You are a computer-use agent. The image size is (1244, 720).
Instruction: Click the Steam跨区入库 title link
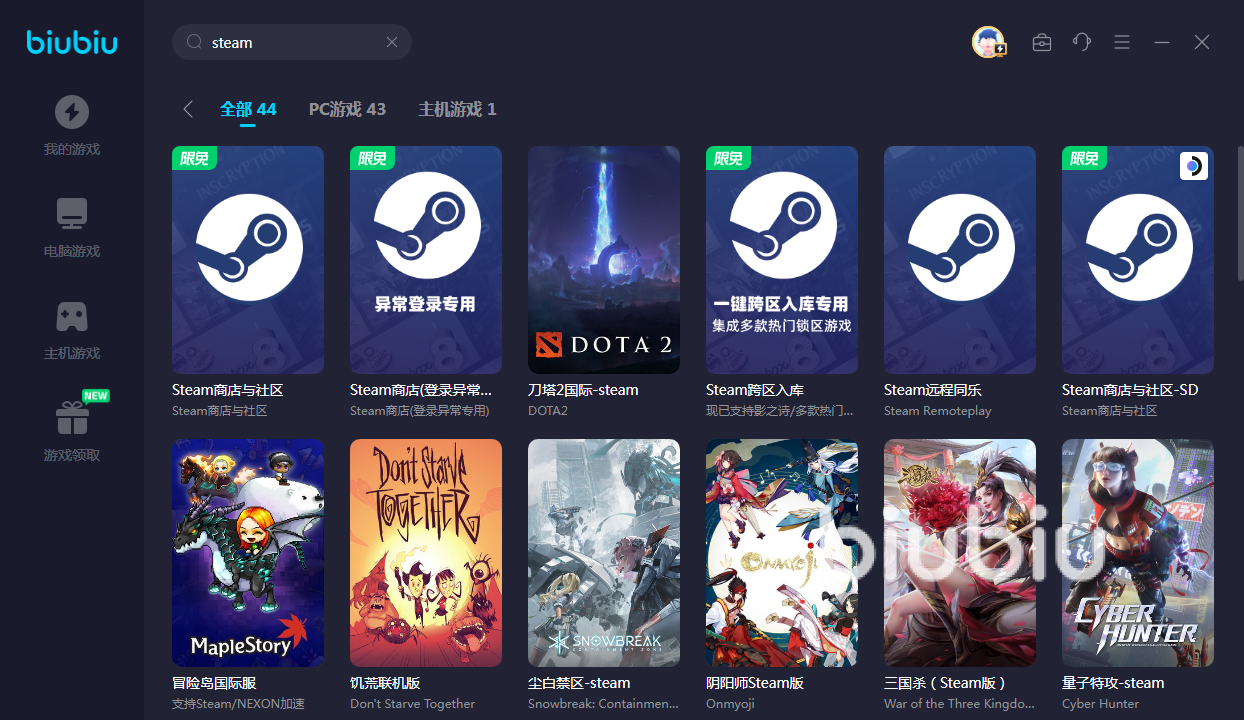pos(755,390)
